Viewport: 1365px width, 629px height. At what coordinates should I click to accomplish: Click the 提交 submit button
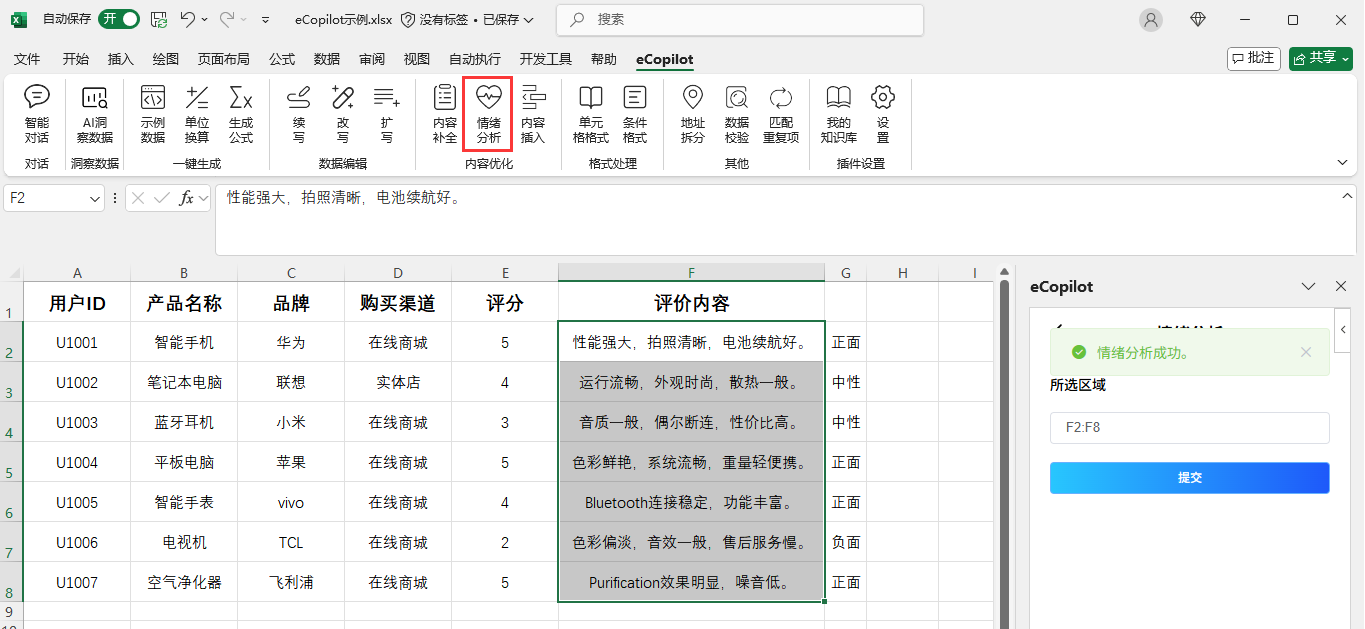coord(1189,477)
